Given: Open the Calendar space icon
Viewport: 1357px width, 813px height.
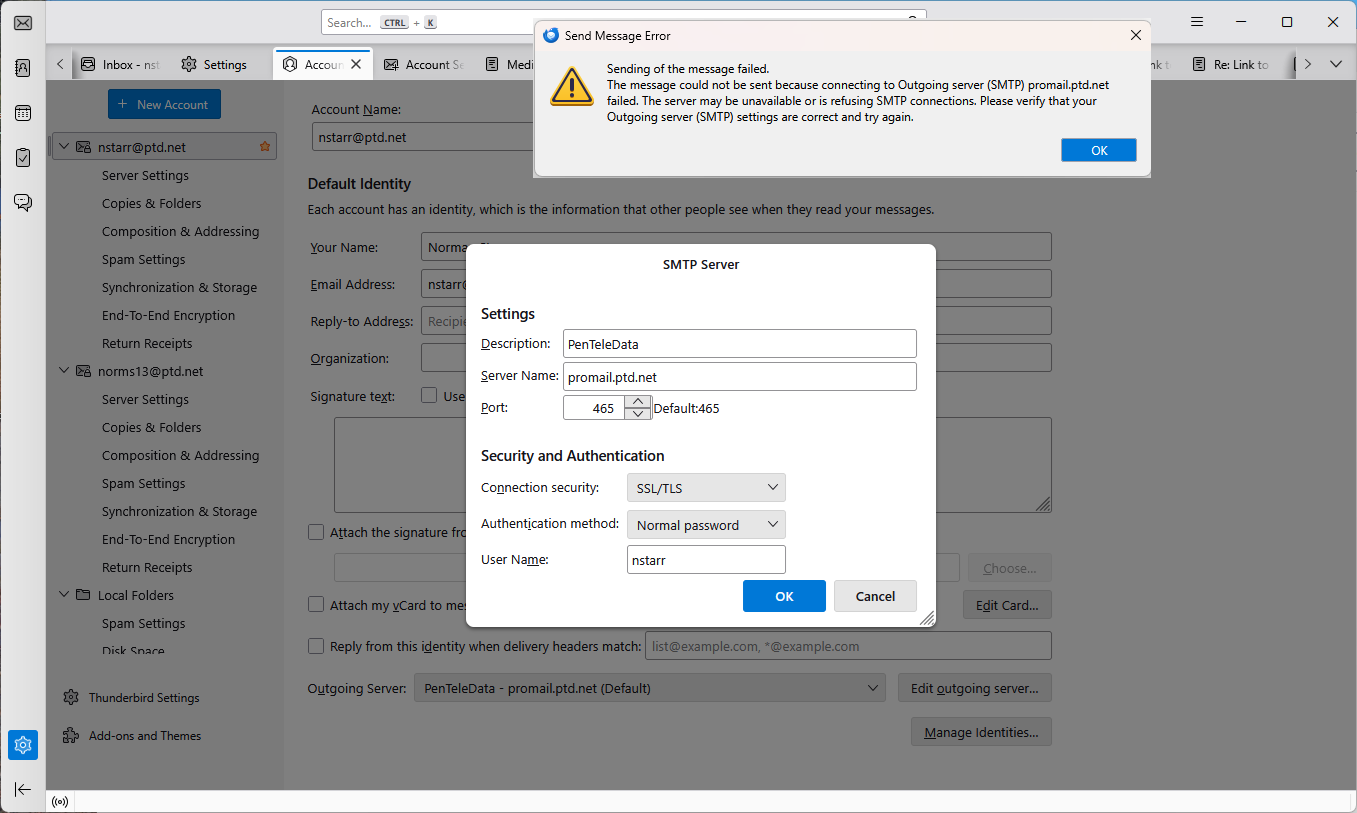Looking at the screenshot, I should coord(23,113).
